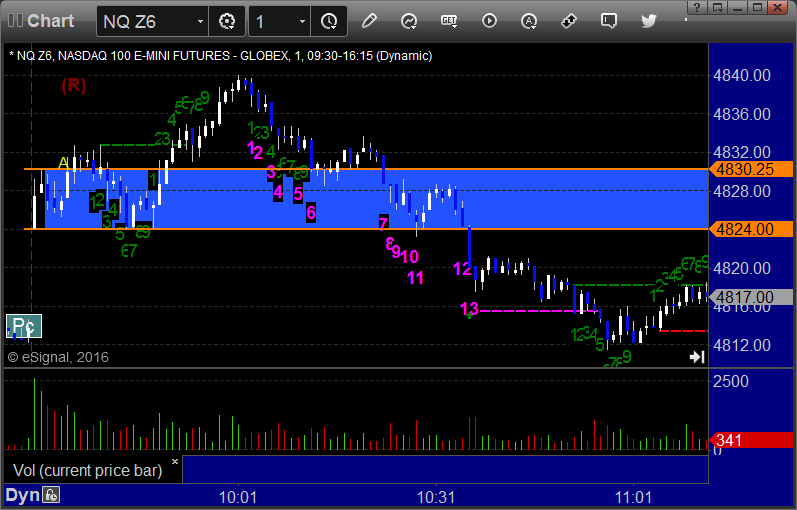Click the magenta 7 countdown label
797x510 pixels.
[x=383, y=223]
